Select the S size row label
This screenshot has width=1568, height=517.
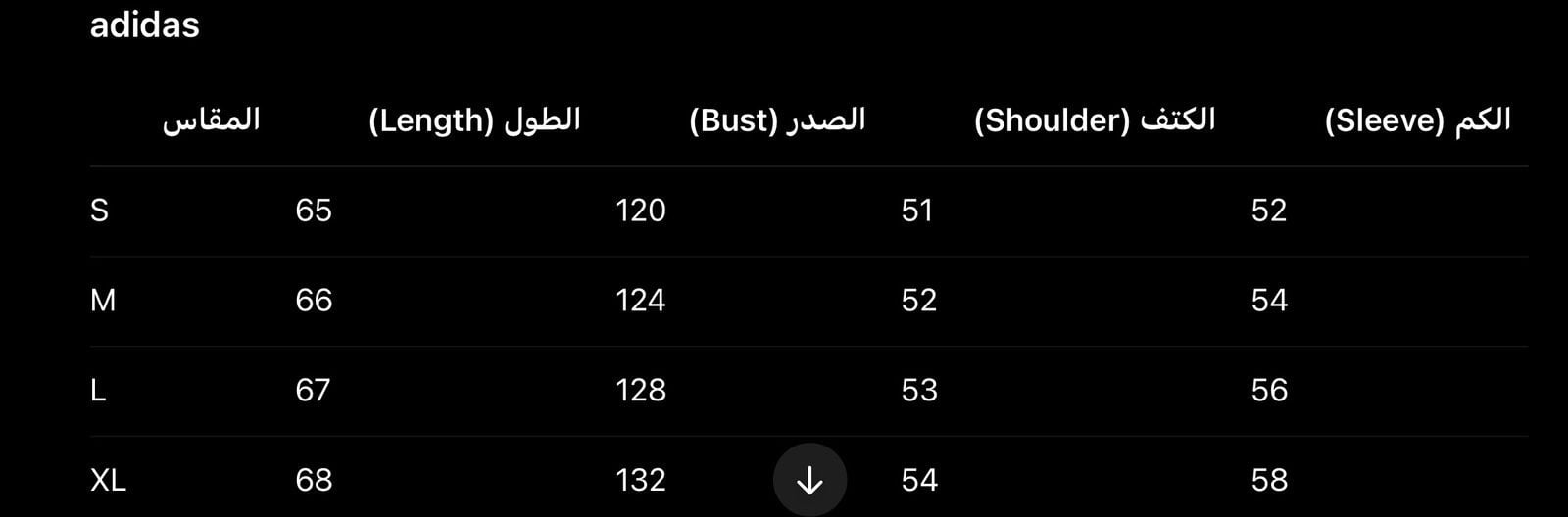tap(99, 211)
